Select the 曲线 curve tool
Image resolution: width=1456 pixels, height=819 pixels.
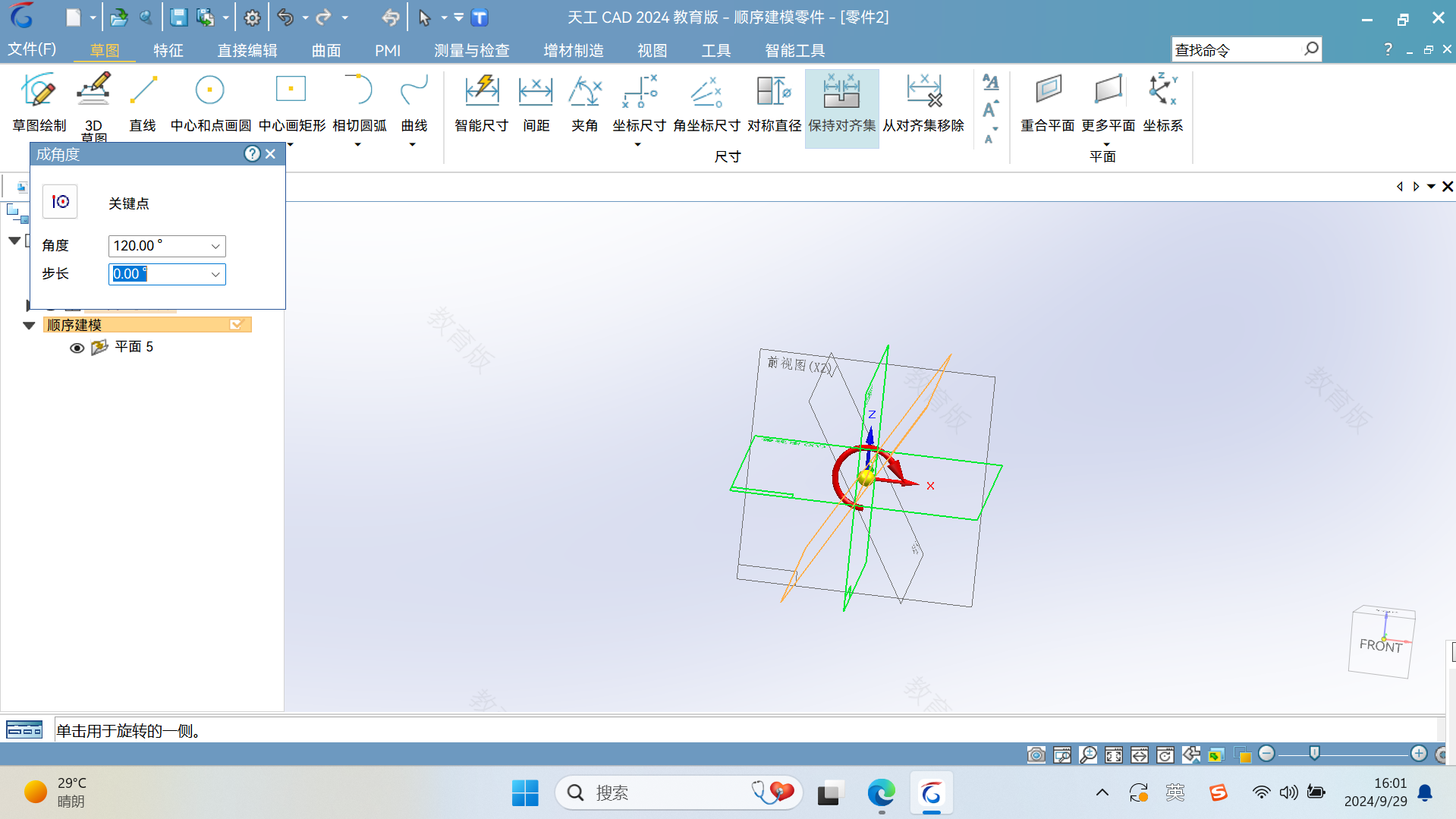(x=414, y=103)
